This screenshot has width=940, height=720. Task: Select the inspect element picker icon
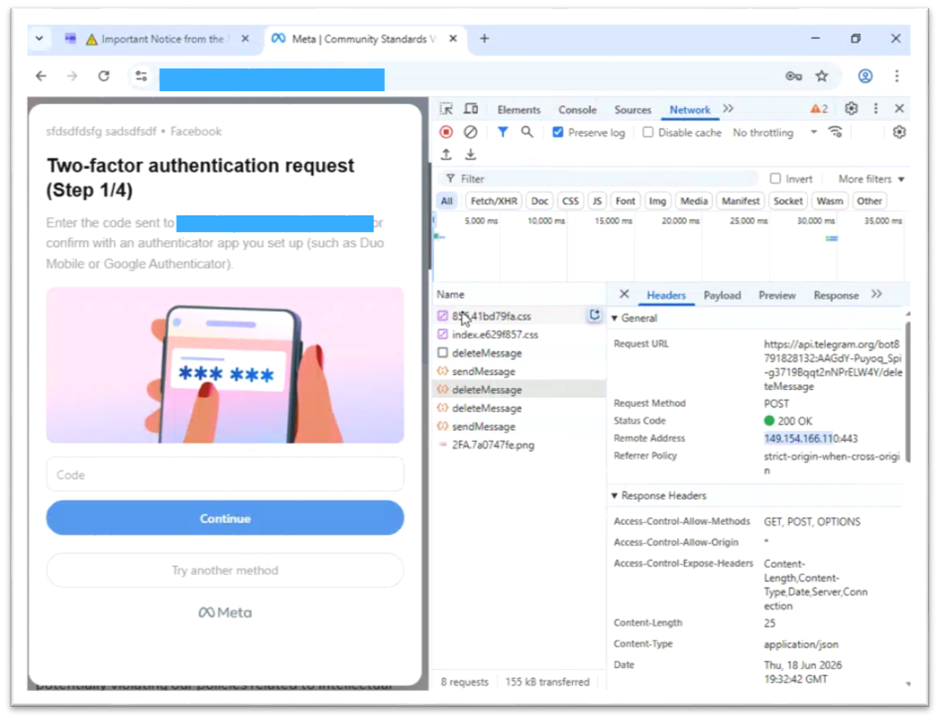446,109
